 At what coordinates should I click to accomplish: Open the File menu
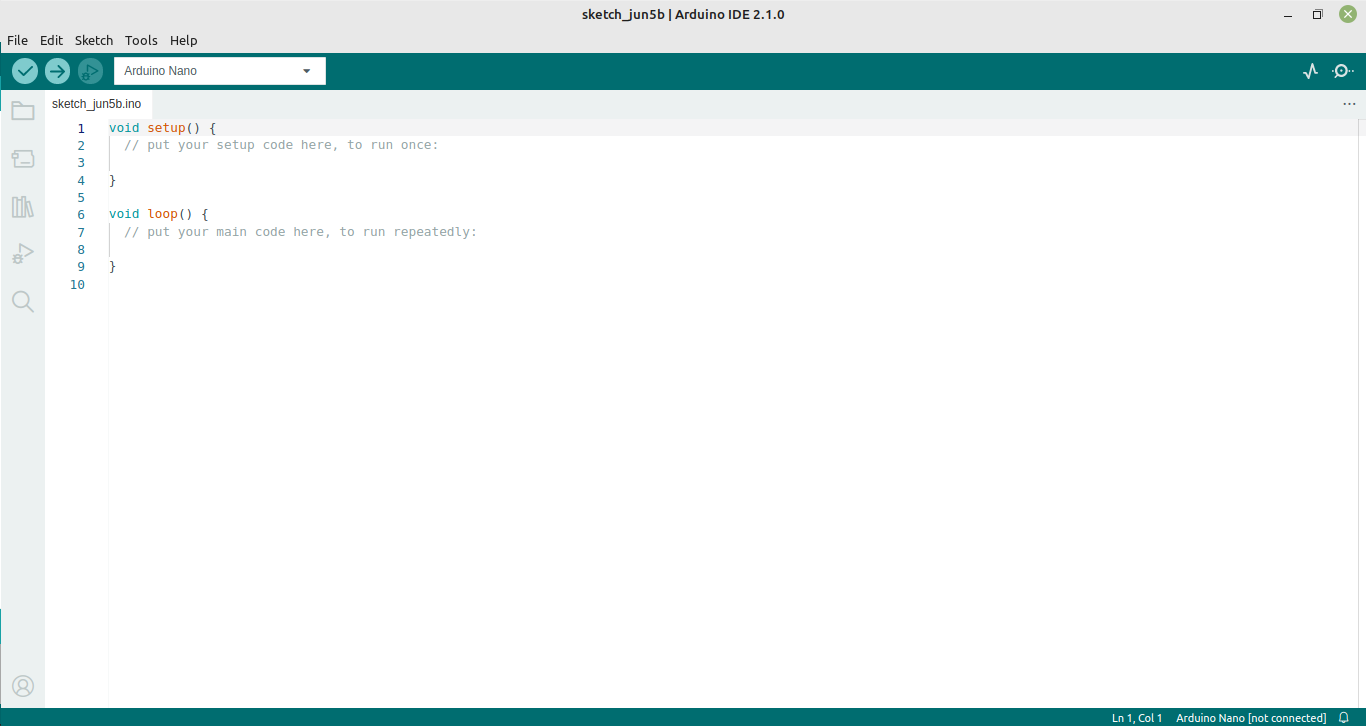click(17, 40)
